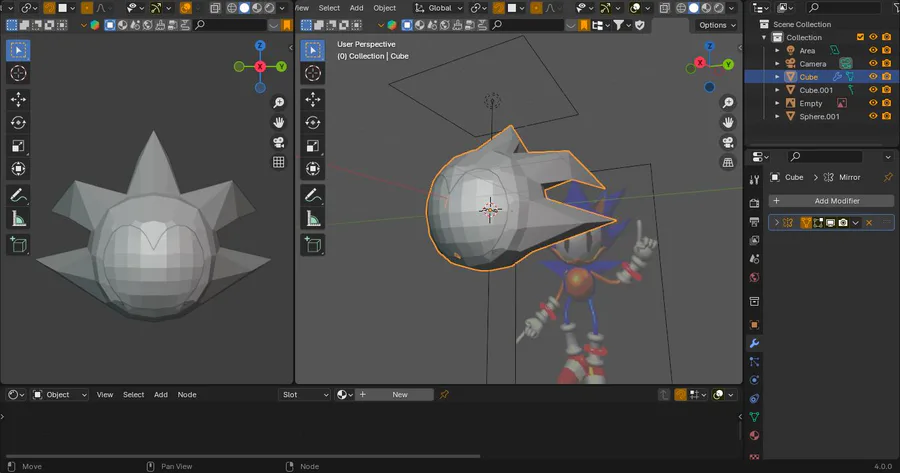
Task: Toggle viewport visibility of Camera
Action: (x=873, y=64)
